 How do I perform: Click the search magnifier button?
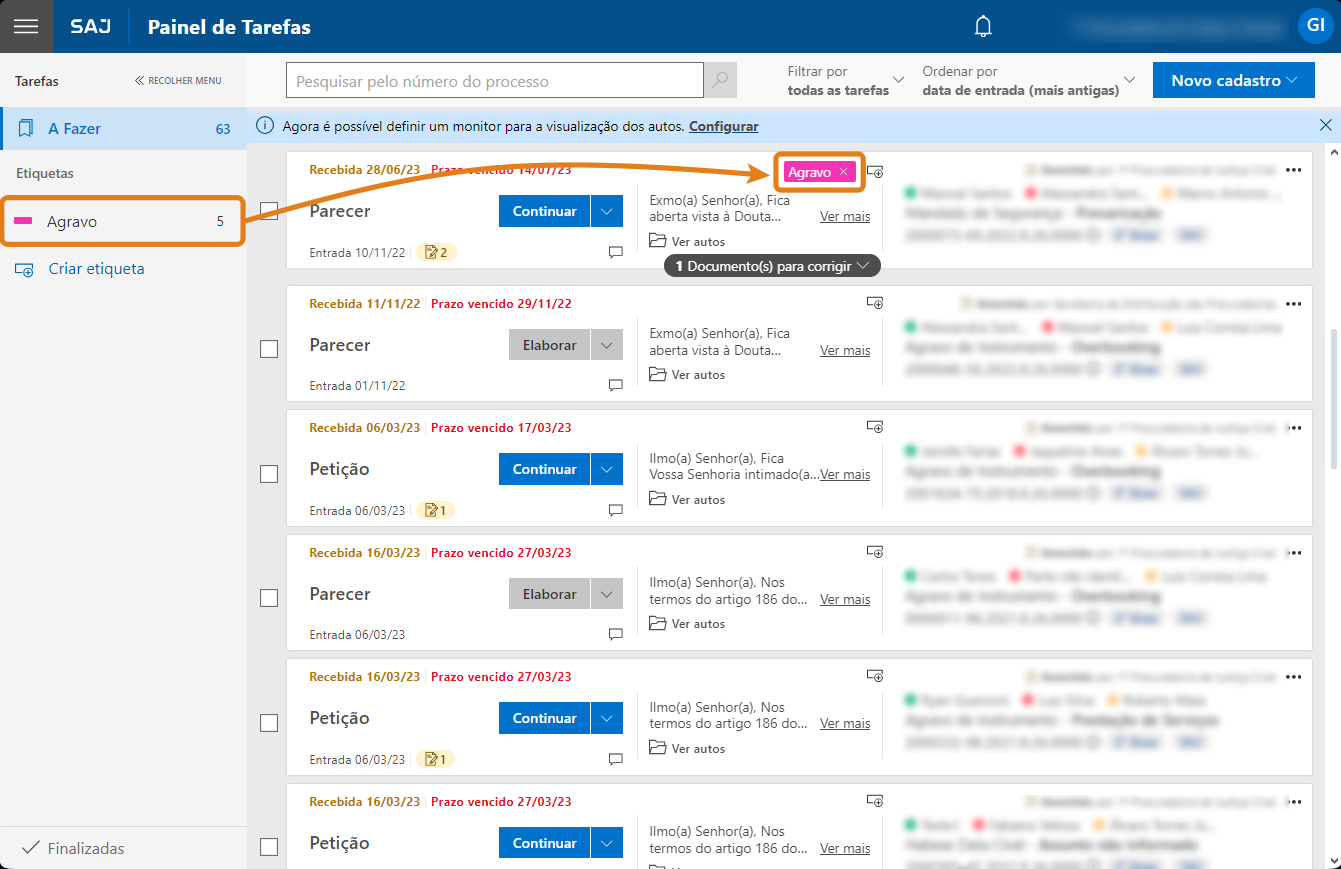pyautogui.click(x=720, y=80)
